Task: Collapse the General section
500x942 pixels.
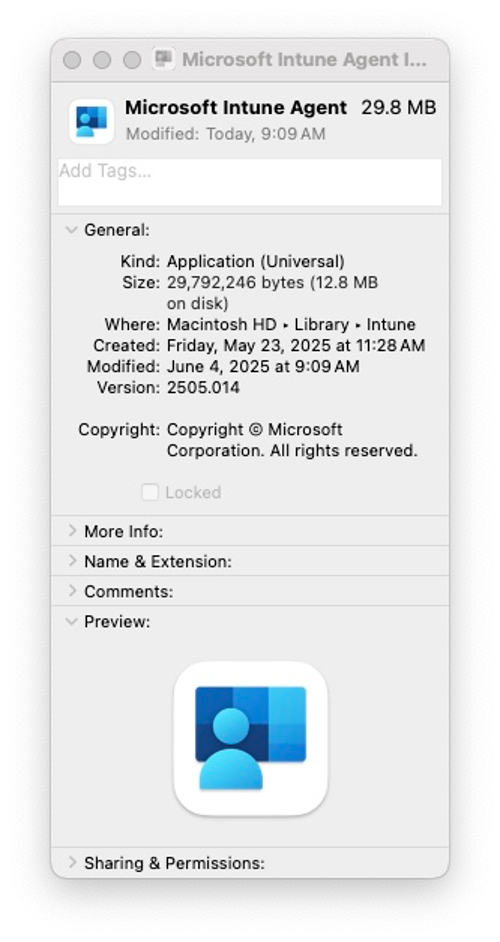Action: [x=72, y=230]
